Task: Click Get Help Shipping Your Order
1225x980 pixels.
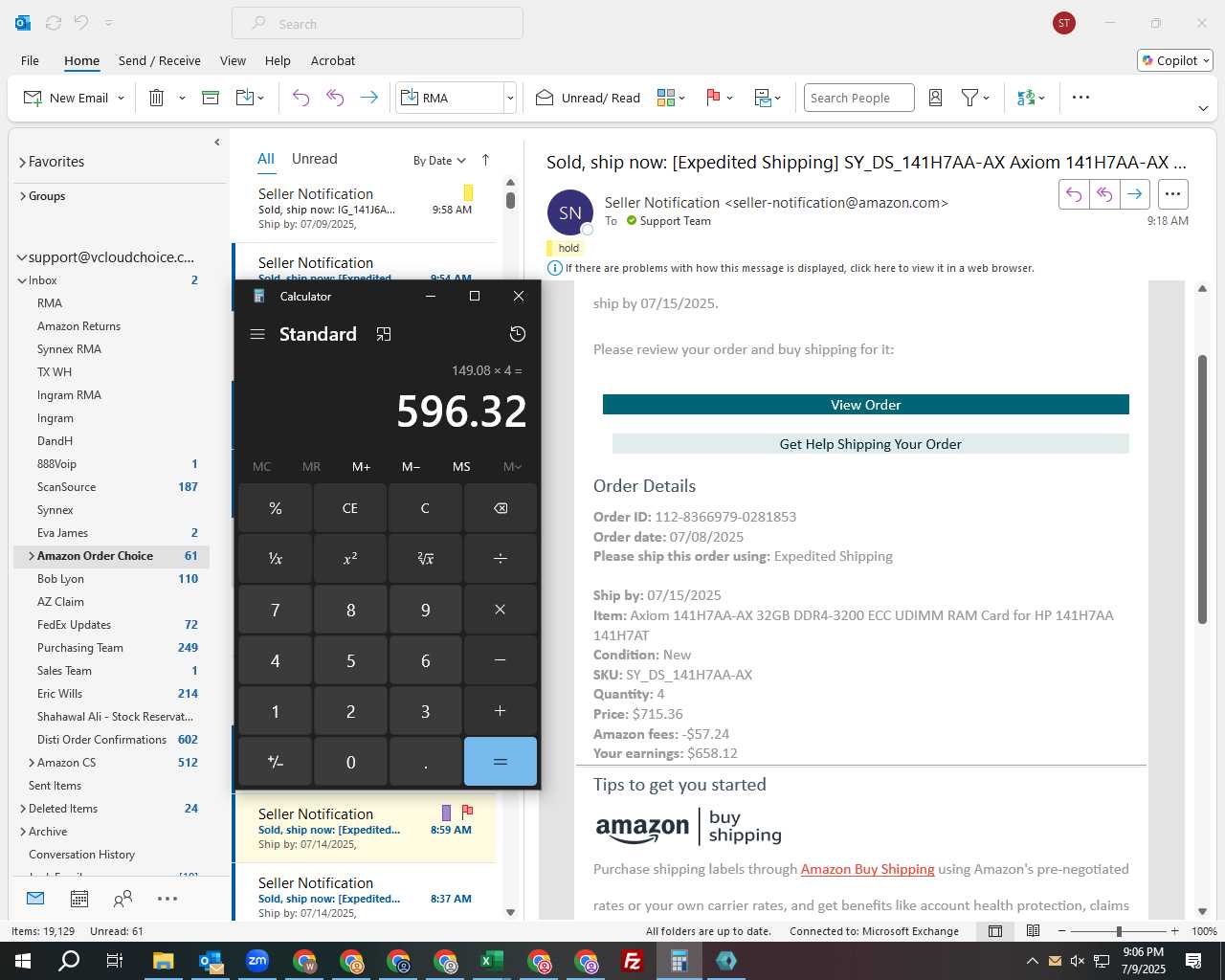Action: (871, 444)
